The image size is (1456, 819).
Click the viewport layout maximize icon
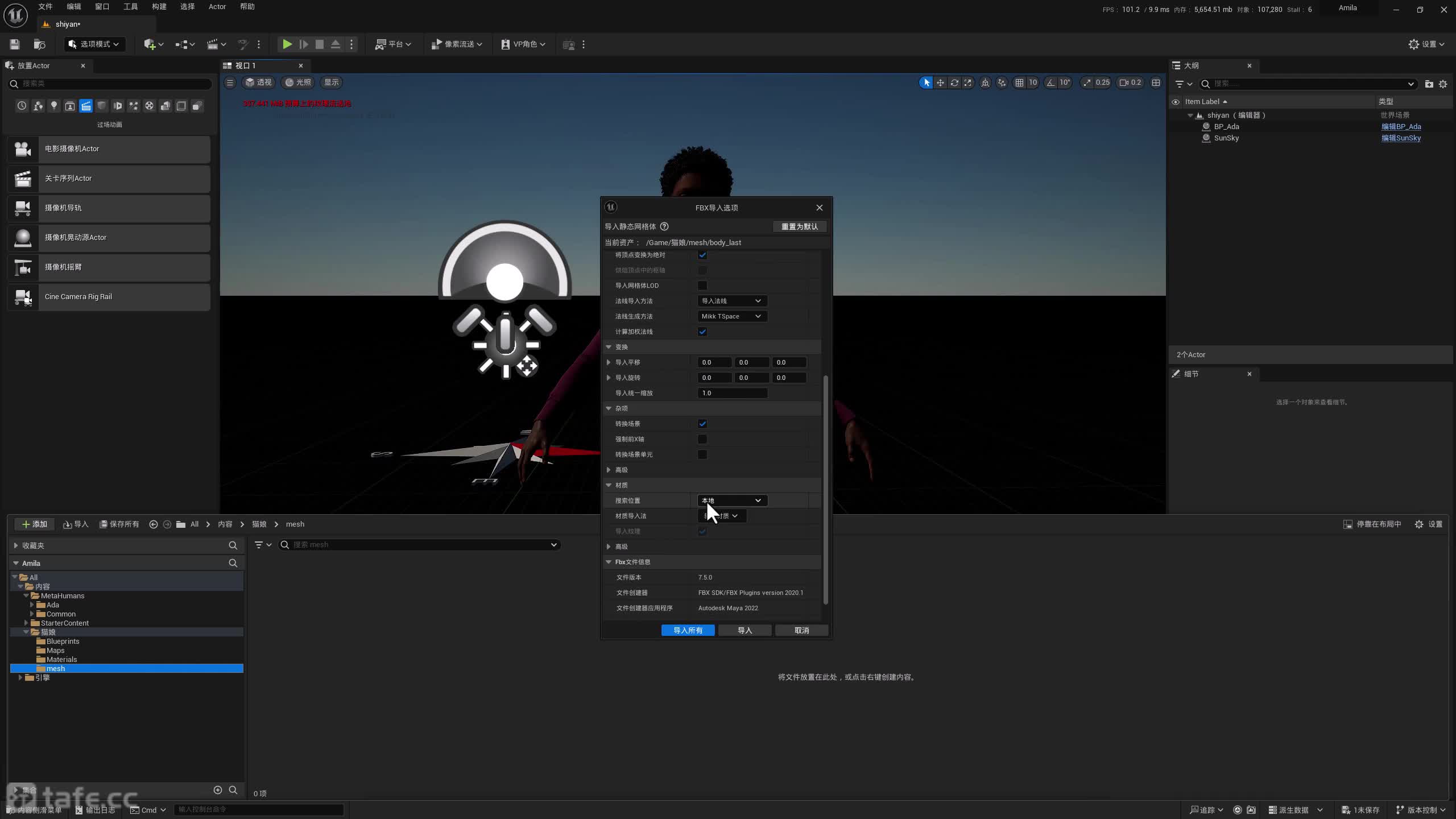(x=1156, y=82)
